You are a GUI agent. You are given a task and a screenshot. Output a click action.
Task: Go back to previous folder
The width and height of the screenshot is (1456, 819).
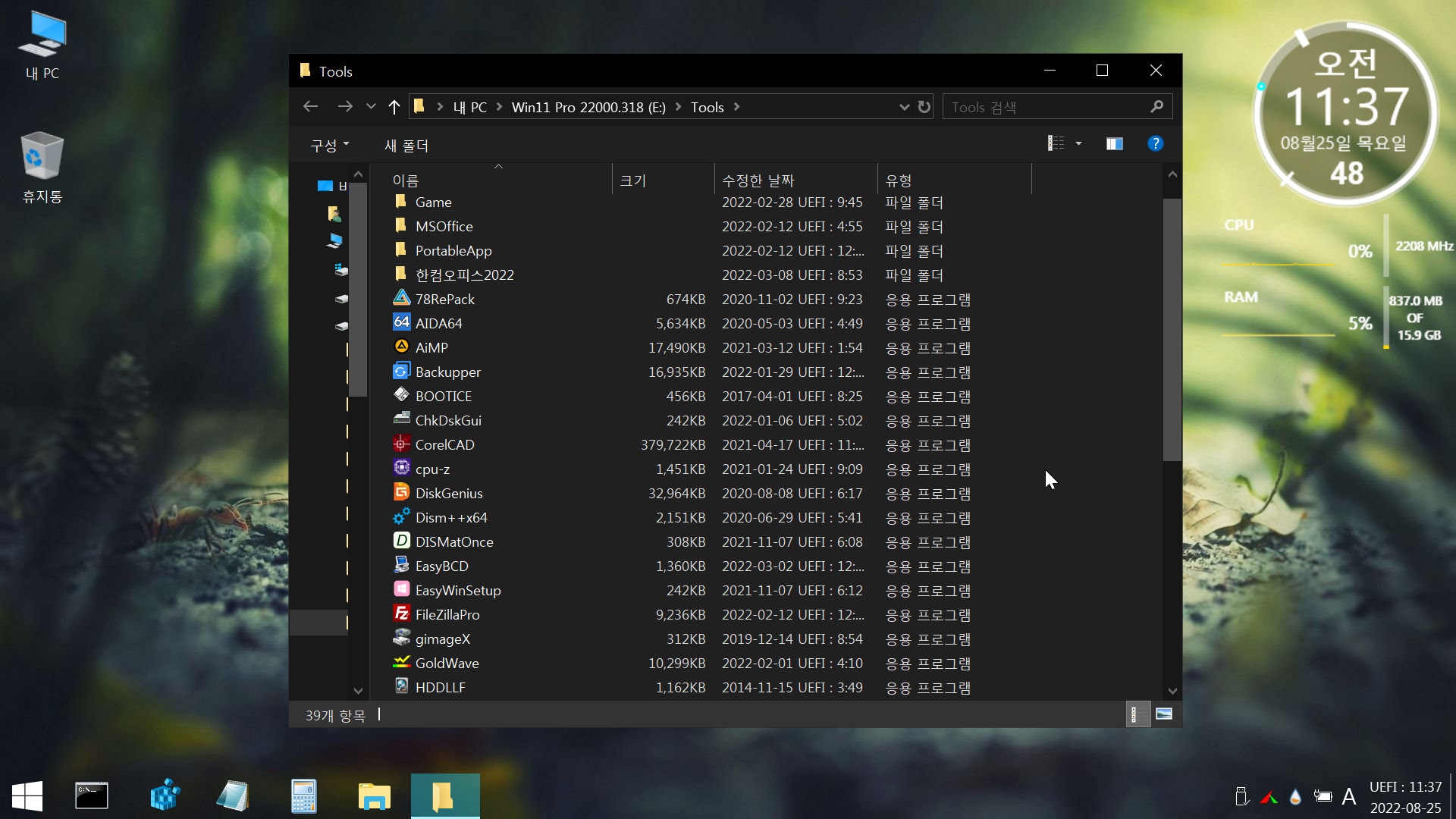click(x=310, y=107)
